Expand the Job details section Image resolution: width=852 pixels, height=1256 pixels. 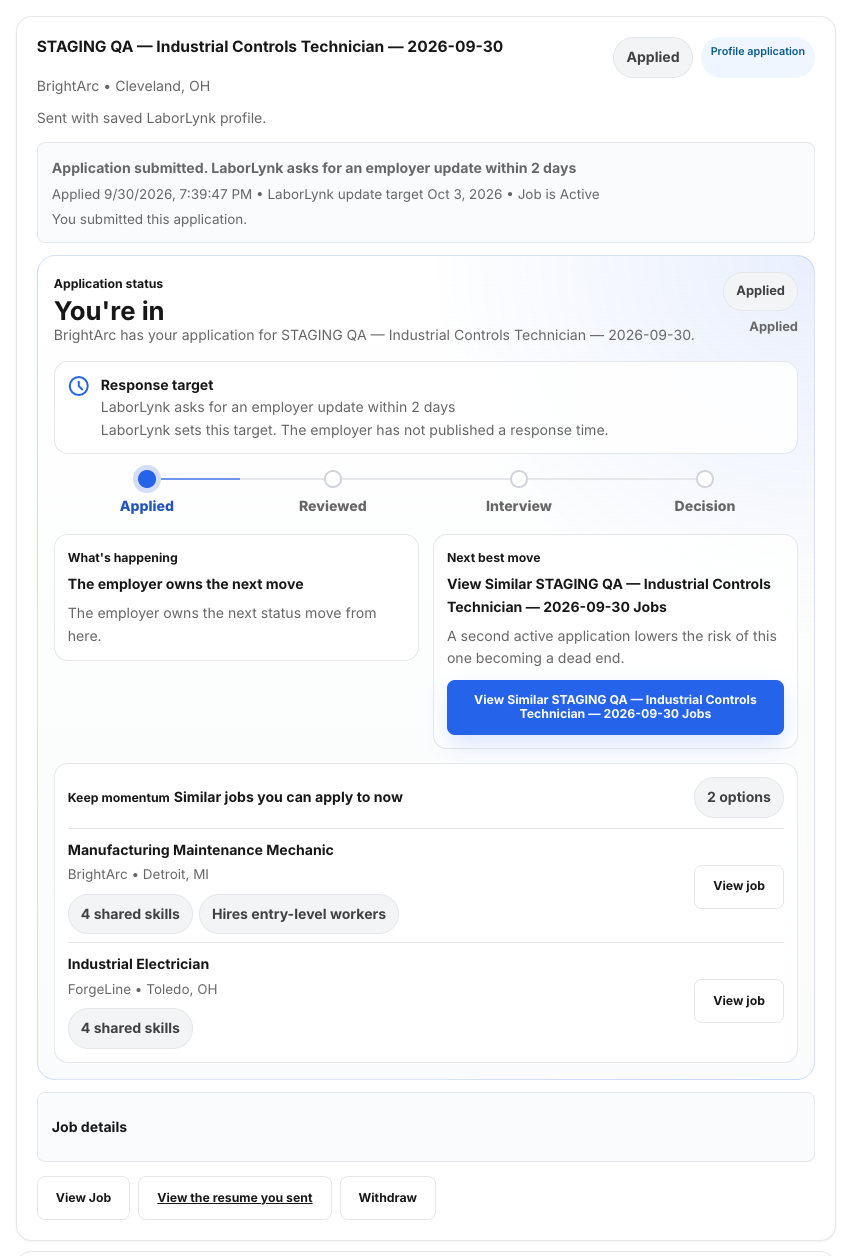426,1127
